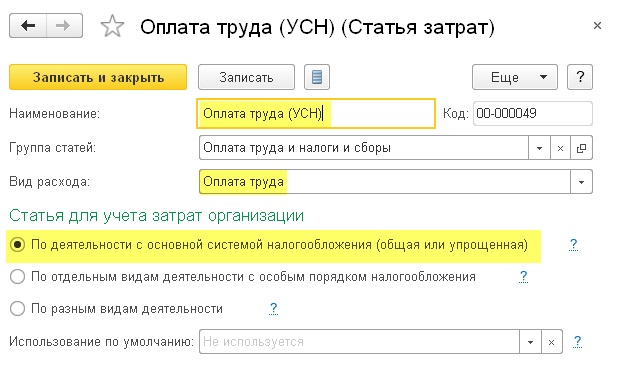Focus the Наименование input field
Viewport: 641px width, 391px height.
tap(316, 113)
